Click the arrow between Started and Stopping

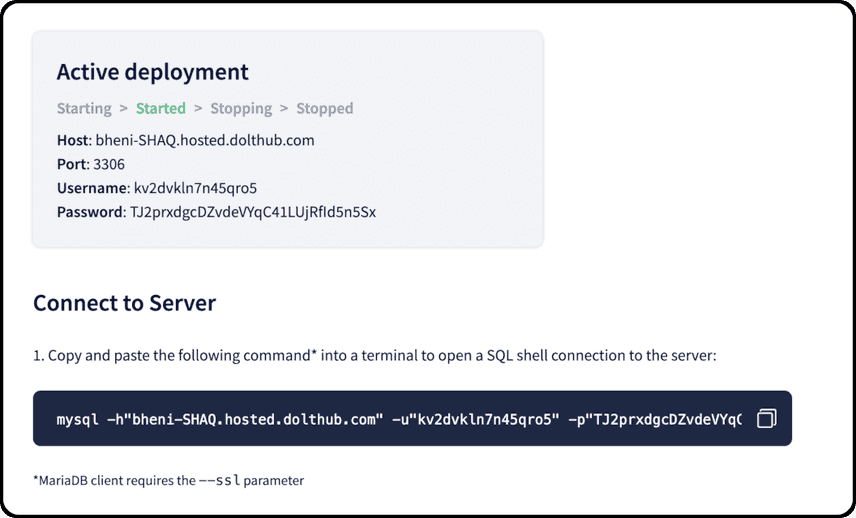pyautogui.click(x=198, y=108)
